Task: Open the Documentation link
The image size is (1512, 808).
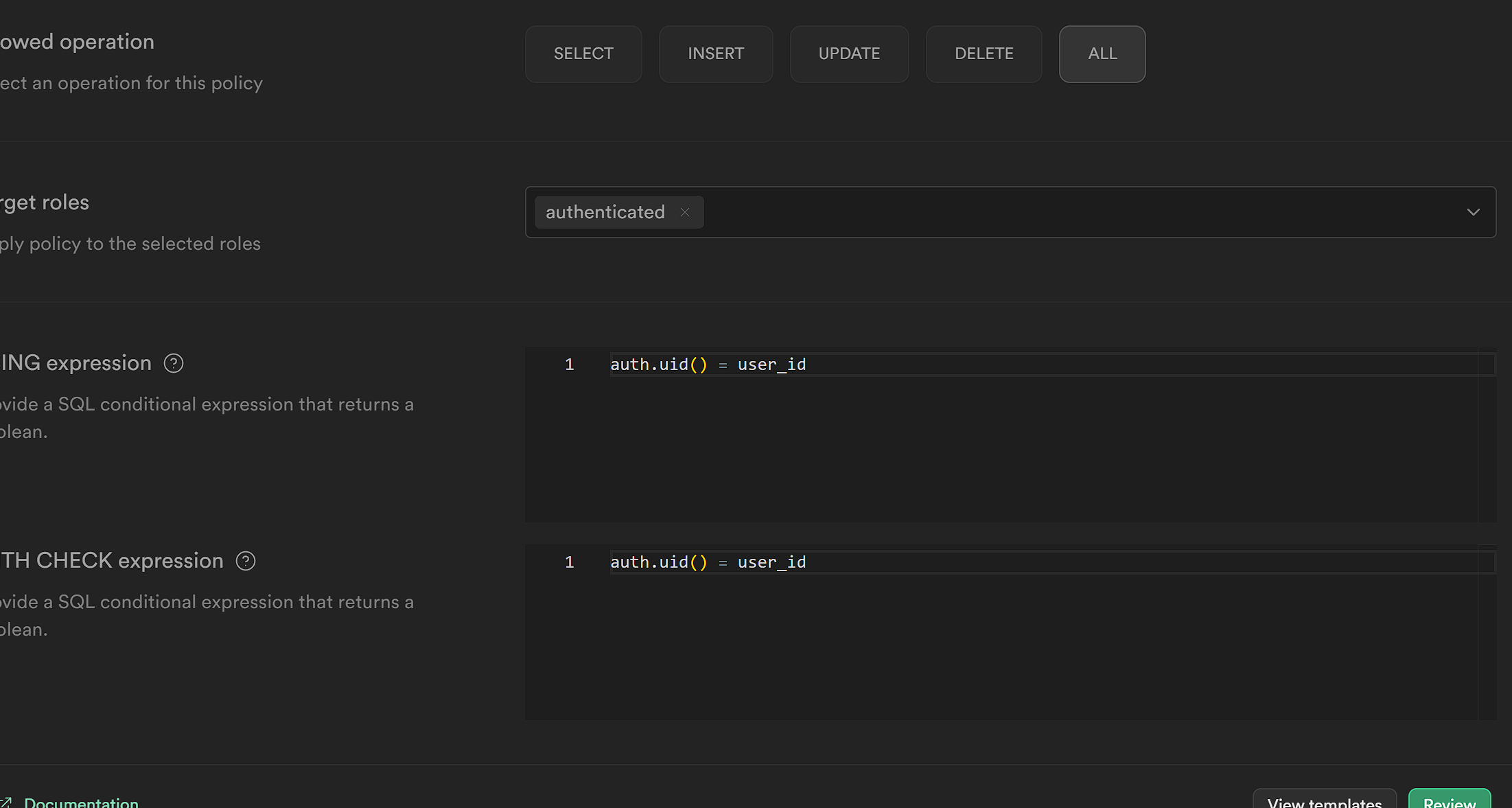Action: tap(81, 802)
